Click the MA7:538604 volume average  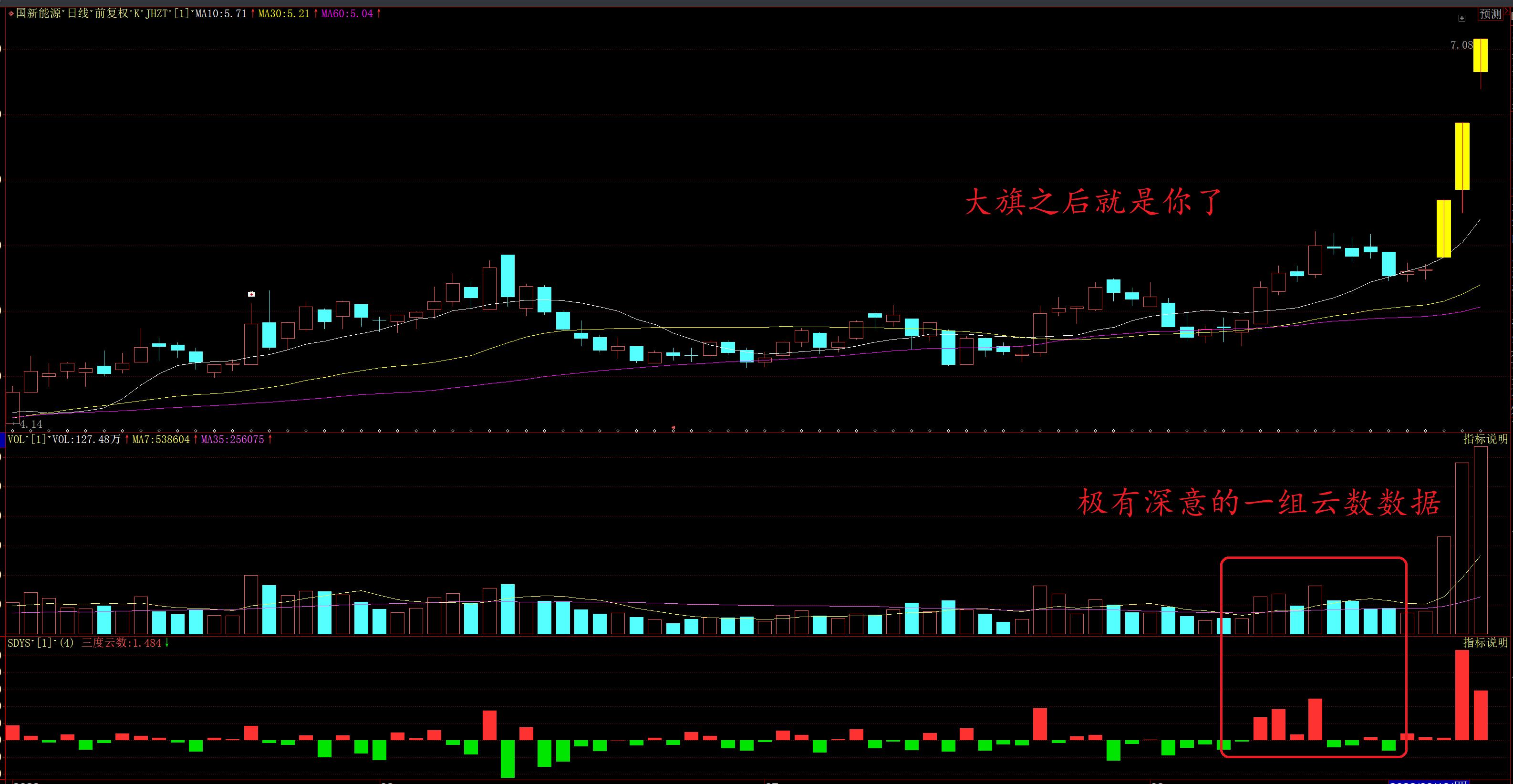tap(160, 439)
